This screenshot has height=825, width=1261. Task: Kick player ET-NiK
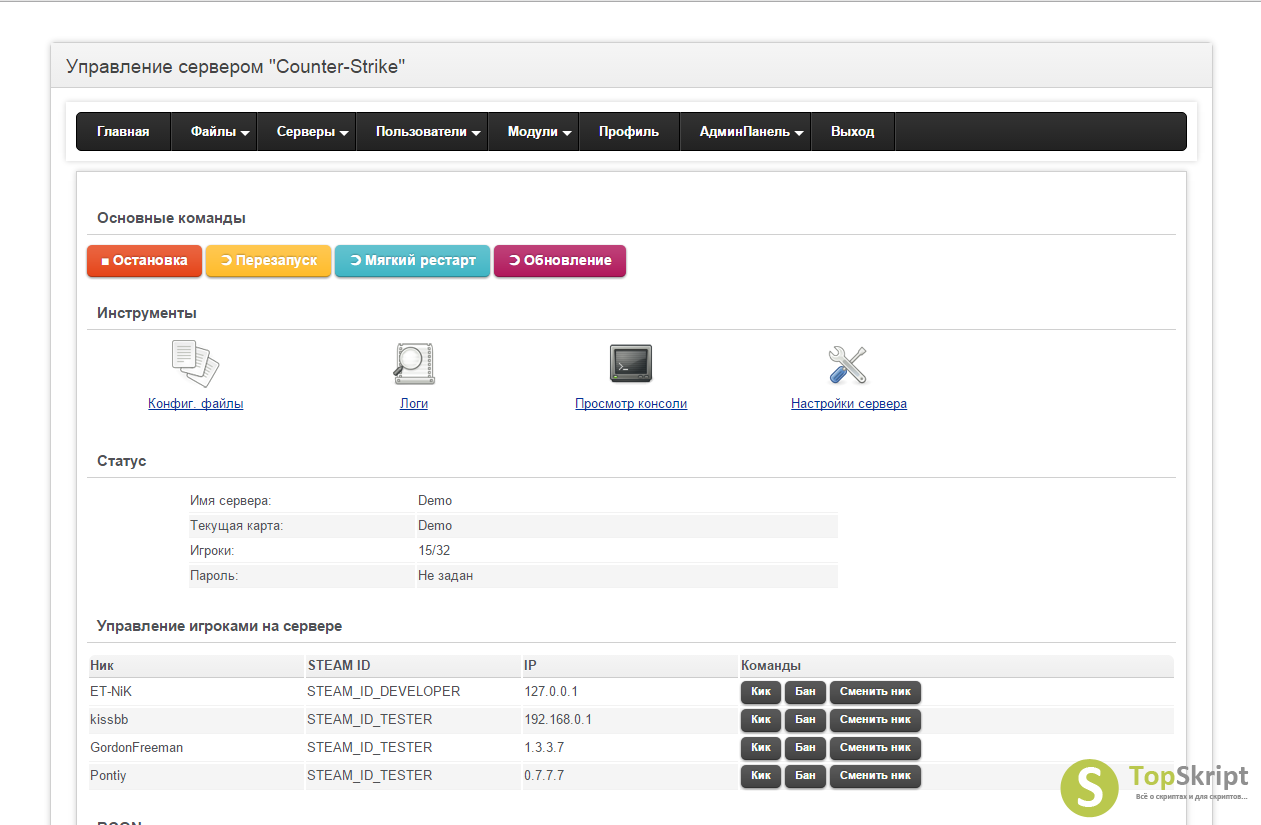pyautogui.click(x=761, y=692)
